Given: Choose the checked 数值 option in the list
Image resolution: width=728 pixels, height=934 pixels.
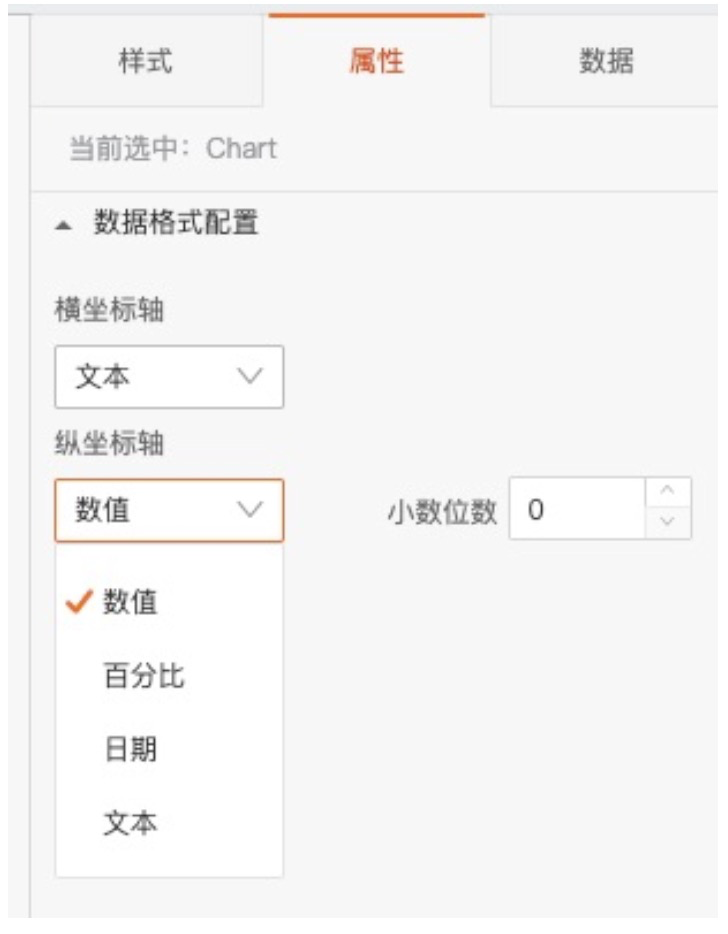Looking at the screenshot, I should (x=130, y=602).
